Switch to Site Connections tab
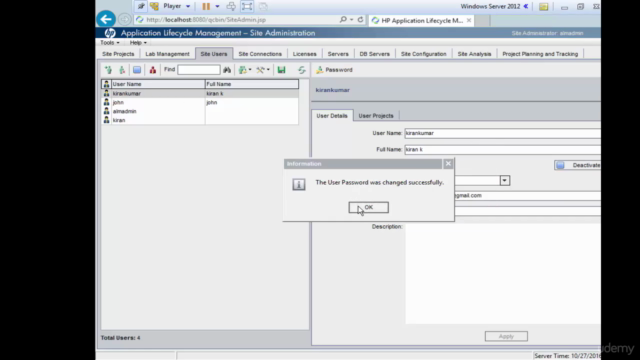The height and width of the screenshot is (360, 640). coord(260,54)
